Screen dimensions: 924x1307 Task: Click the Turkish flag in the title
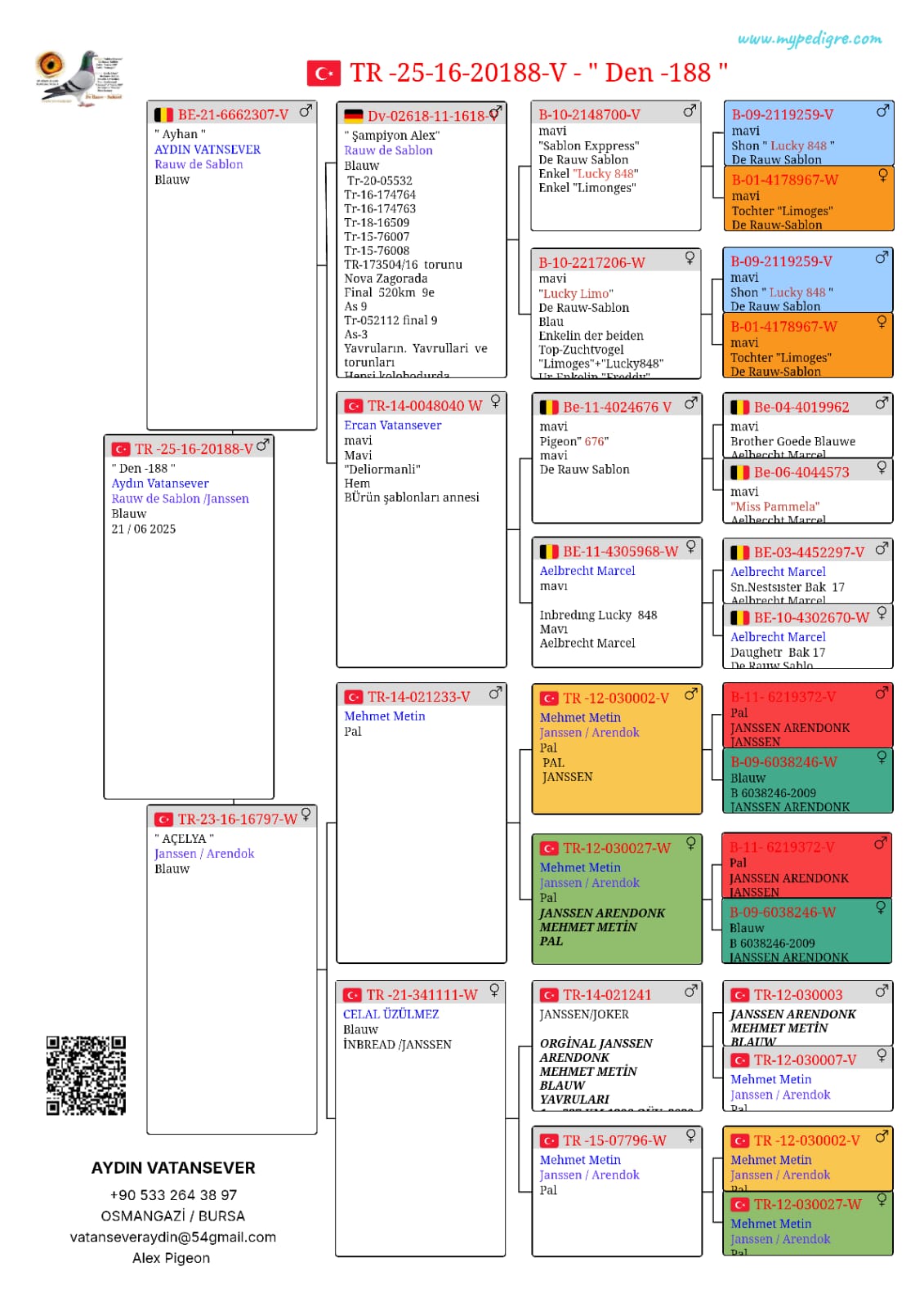324,74
